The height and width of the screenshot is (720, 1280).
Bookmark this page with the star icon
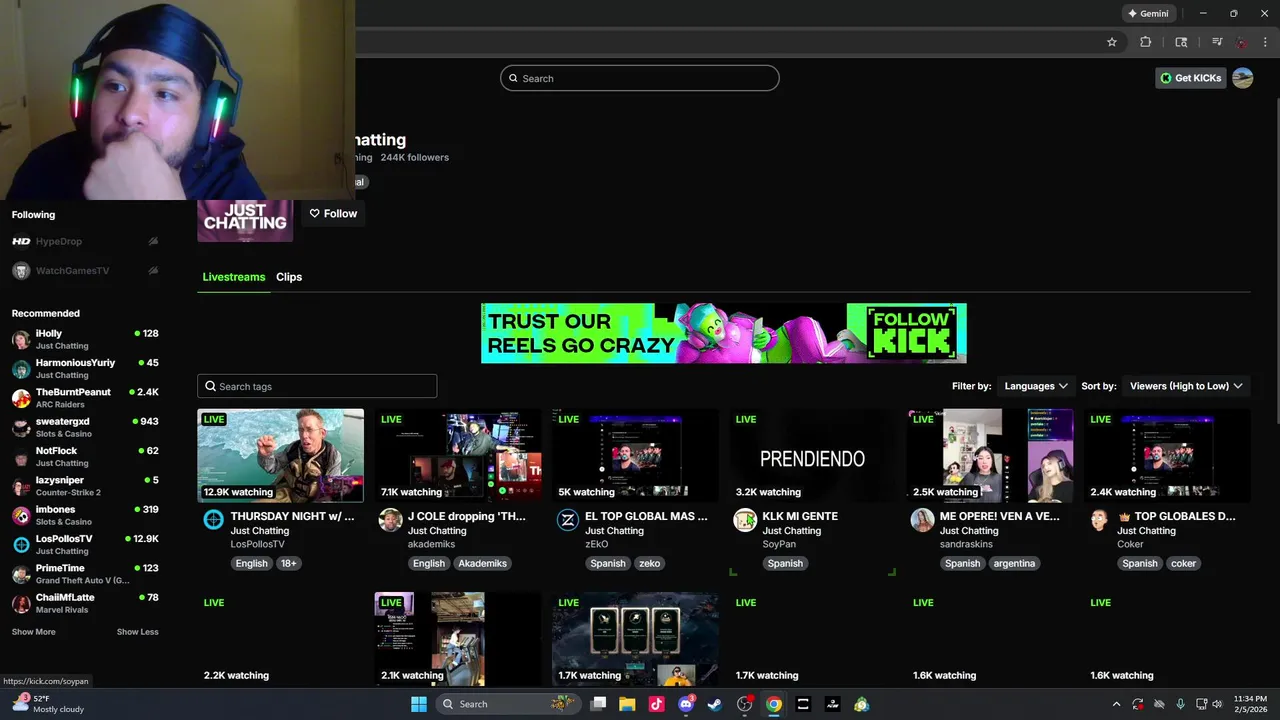pos(1111,42)
